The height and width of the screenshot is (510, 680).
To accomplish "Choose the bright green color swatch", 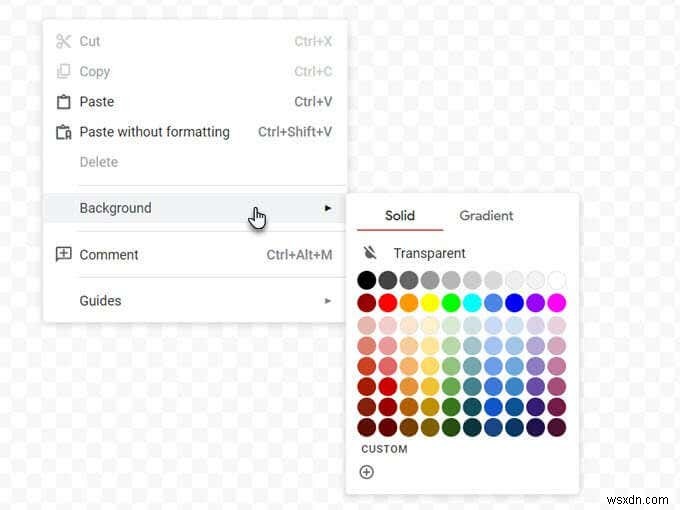I will coord(451,303).
